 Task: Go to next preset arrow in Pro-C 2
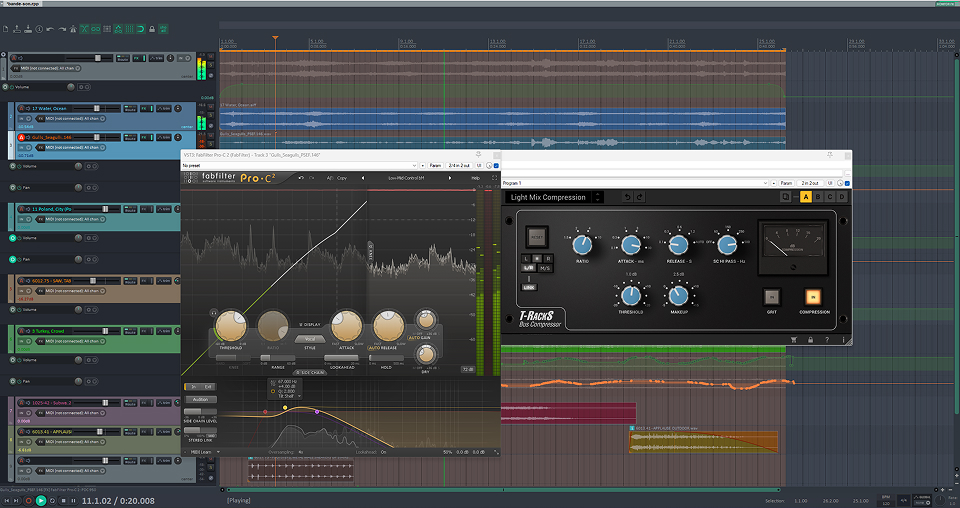450,178
